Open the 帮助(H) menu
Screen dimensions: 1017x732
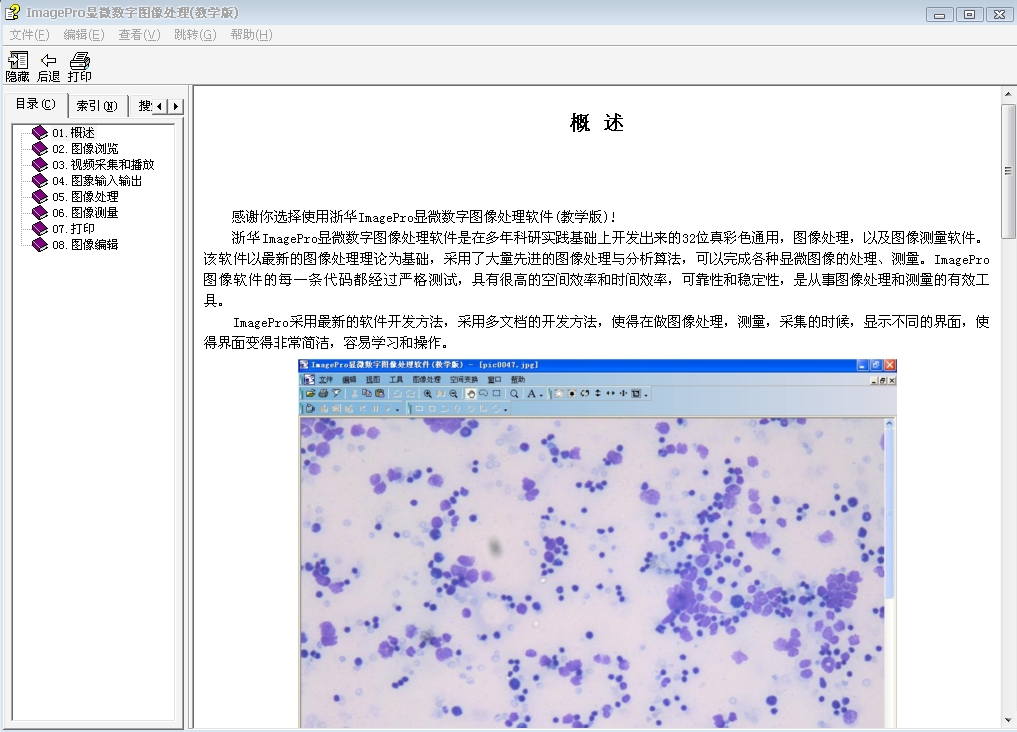(x=251, y=34)
